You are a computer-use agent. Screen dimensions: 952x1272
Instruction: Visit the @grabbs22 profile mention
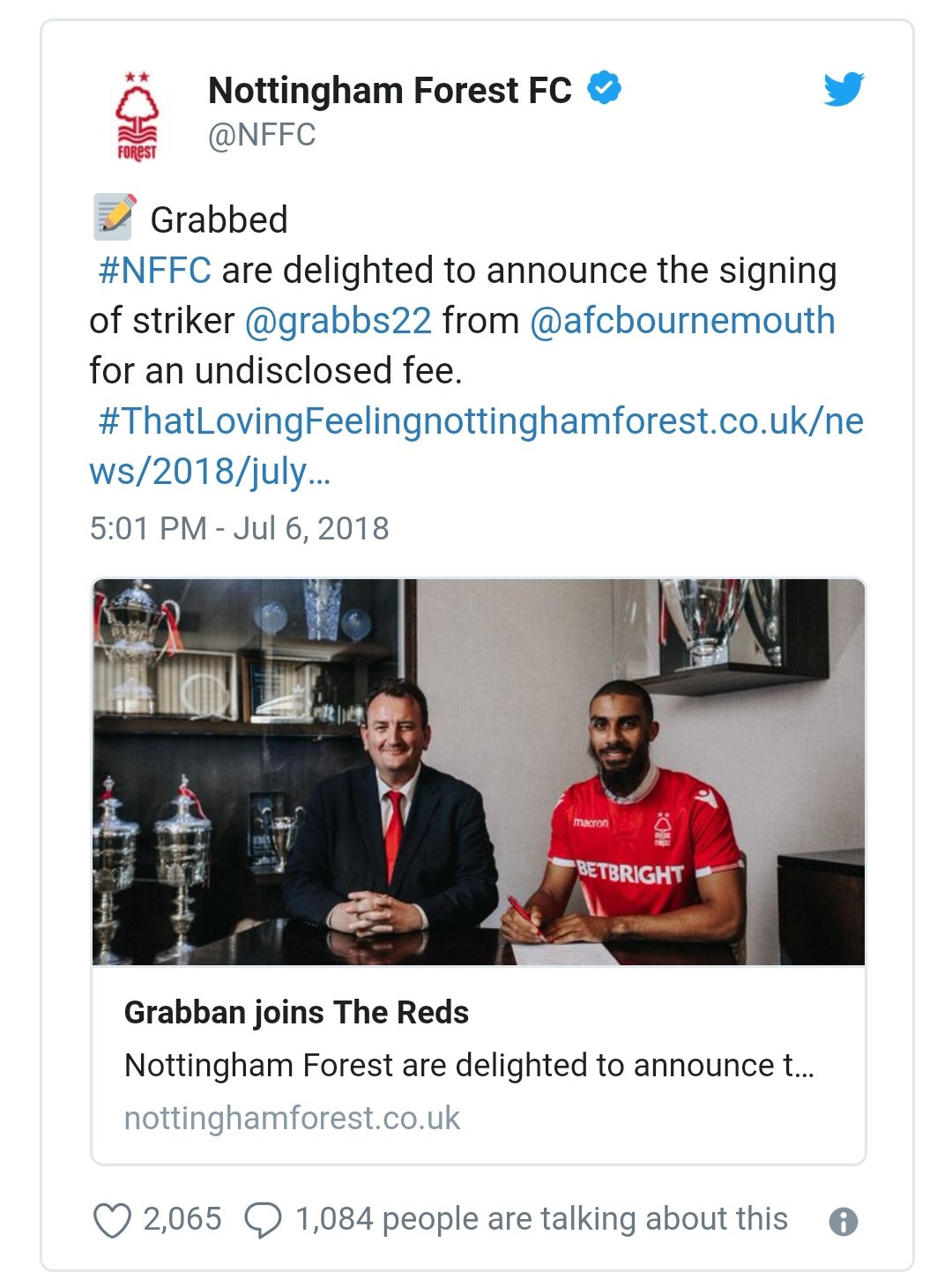[x=338, y=321]
